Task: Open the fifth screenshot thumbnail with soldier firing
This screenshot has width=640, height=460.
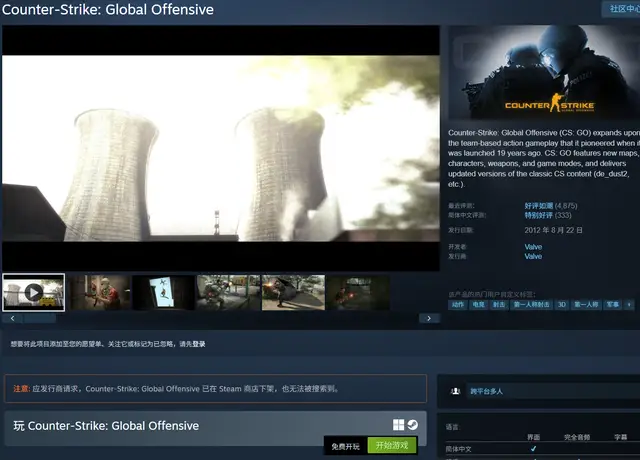Action: tap(293, 292)
